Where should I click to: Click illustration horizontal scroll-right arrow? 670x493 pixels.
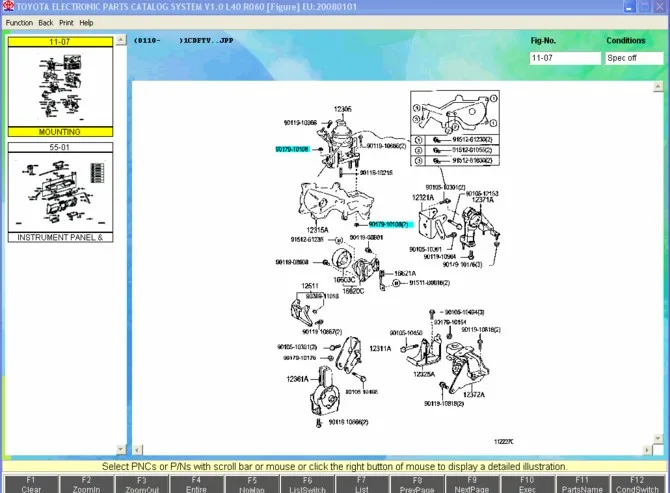click(x=647, y=450)
